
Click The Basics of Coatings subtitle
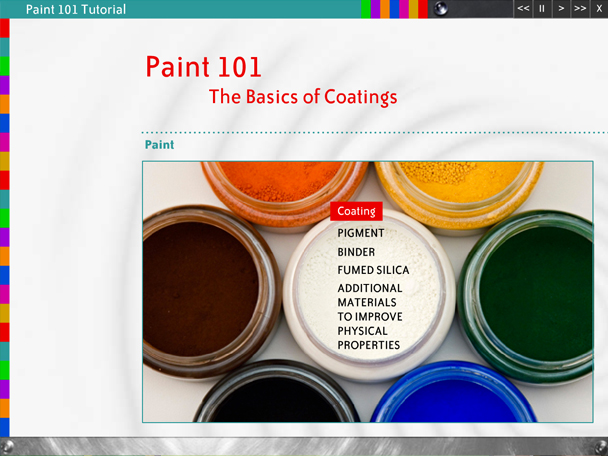click(303, 97)
